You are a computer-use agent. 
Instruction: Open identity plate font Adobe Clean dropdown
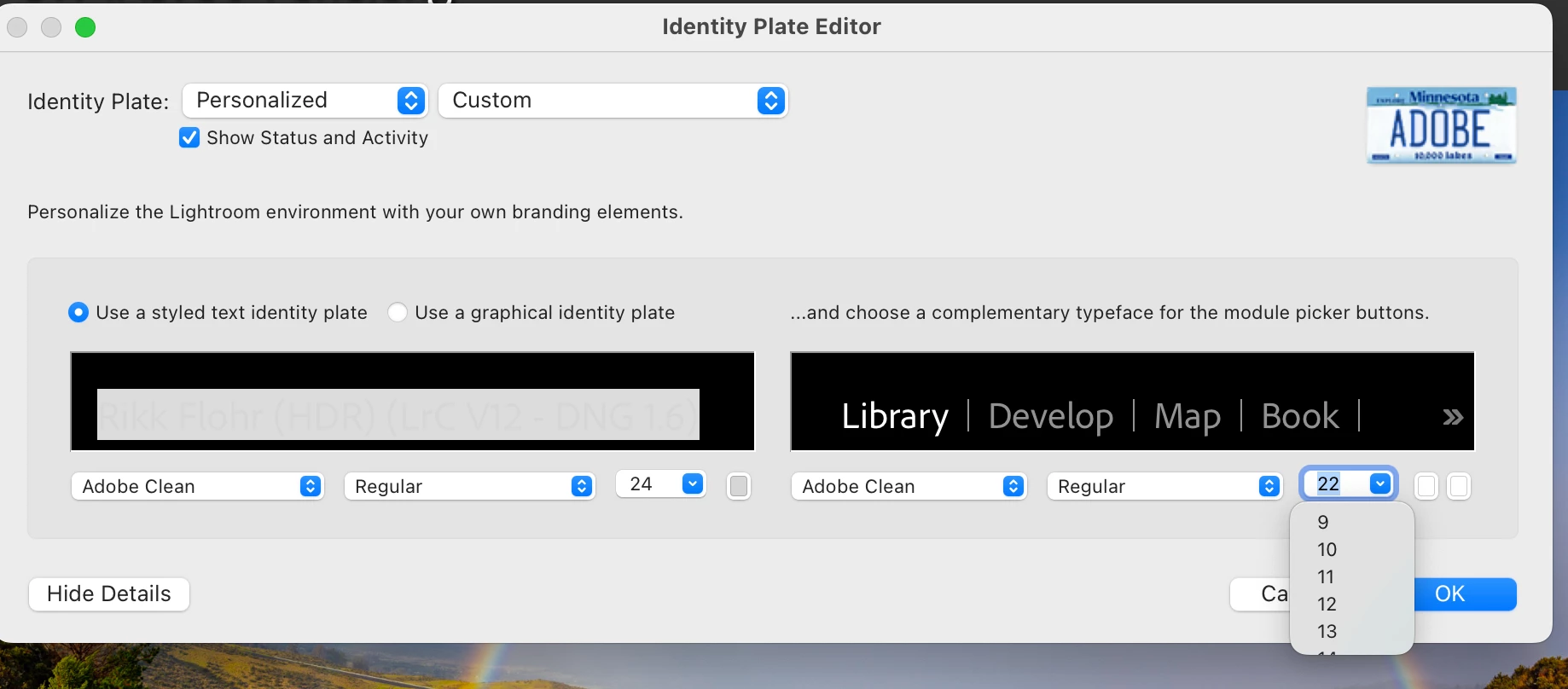pyautogui.click(x=197, y=486)
